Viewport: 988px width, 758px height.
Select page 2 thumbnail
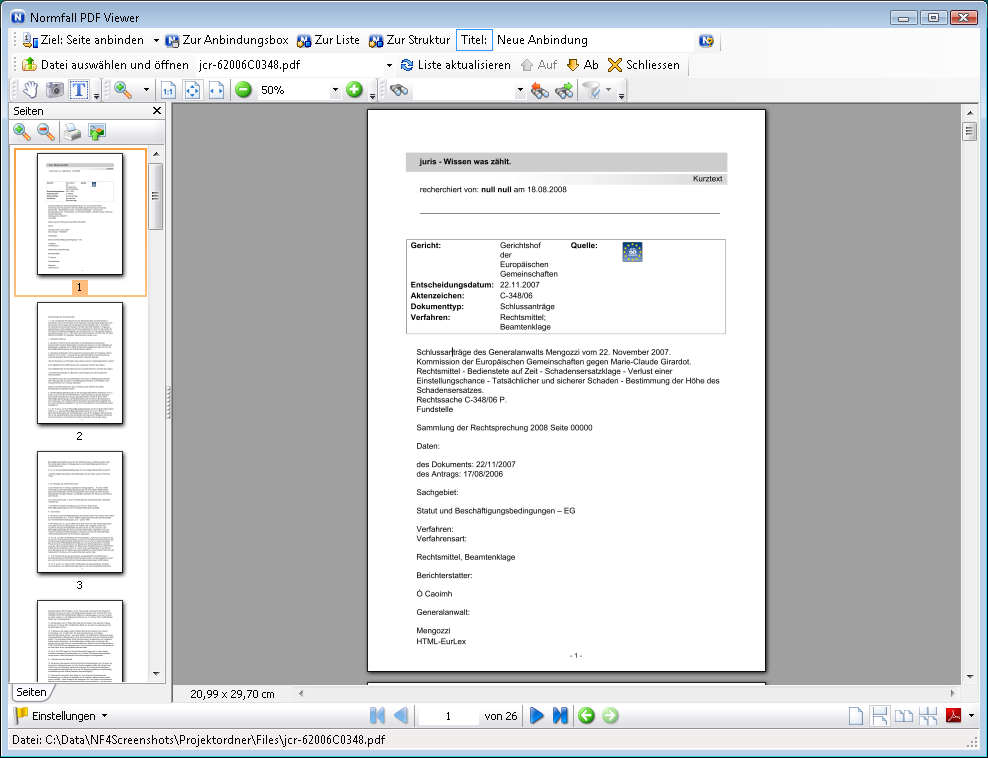(79, 364)
